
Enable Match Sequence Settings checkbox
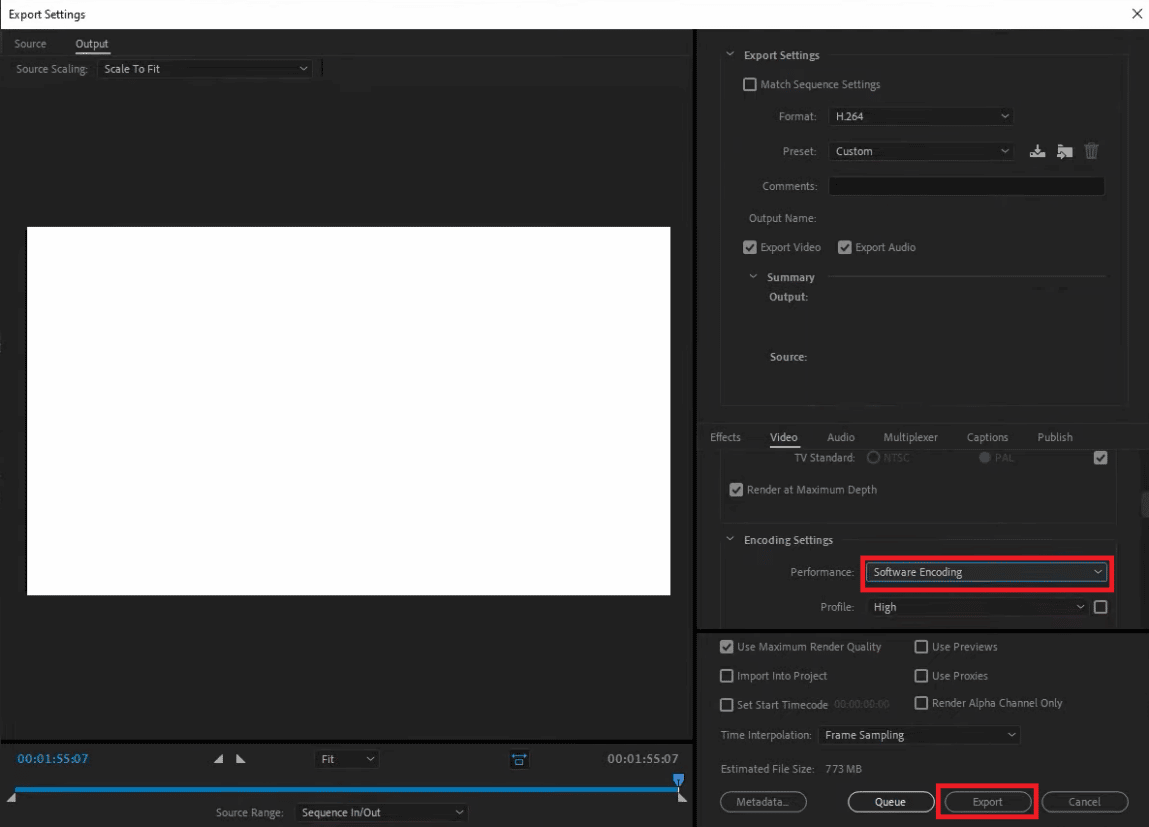750,84
